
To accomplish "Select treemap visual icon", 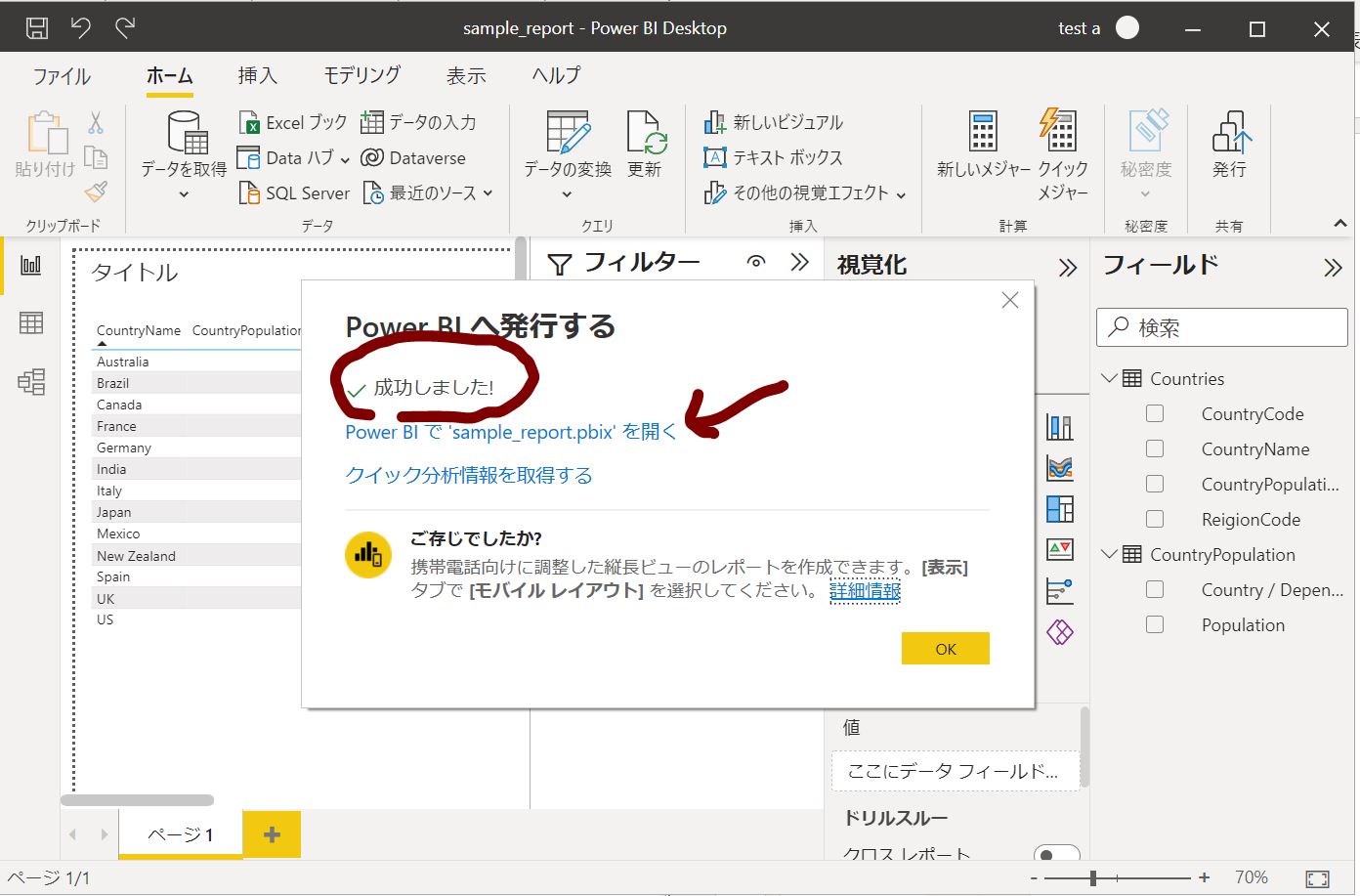I will pos(1060,509).
